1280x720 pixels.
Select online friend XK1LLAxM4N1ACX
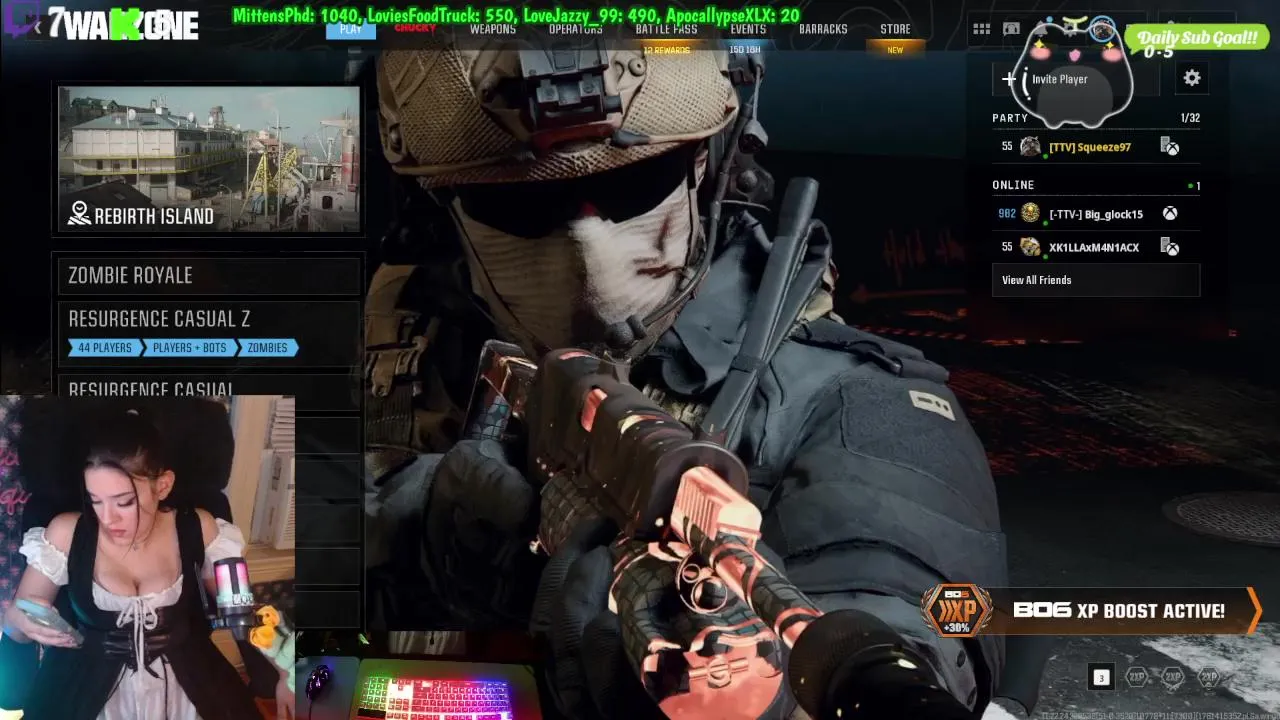(1096, 247)
